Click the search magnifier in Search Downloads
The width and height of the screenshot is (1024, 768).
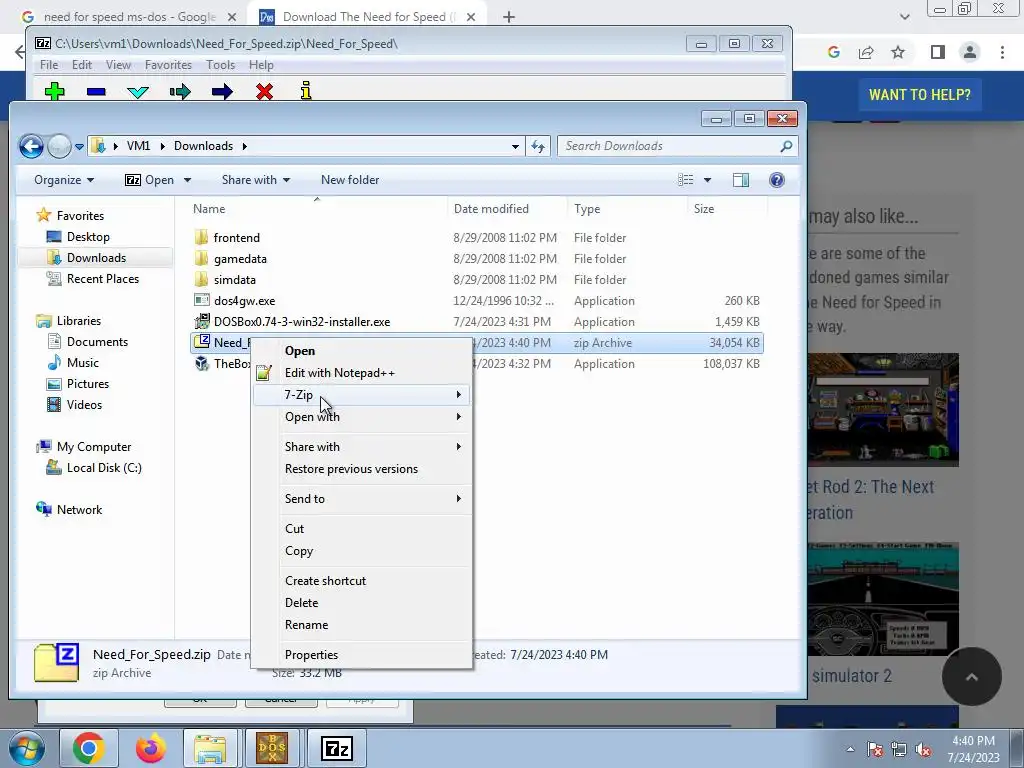[786, 146]
